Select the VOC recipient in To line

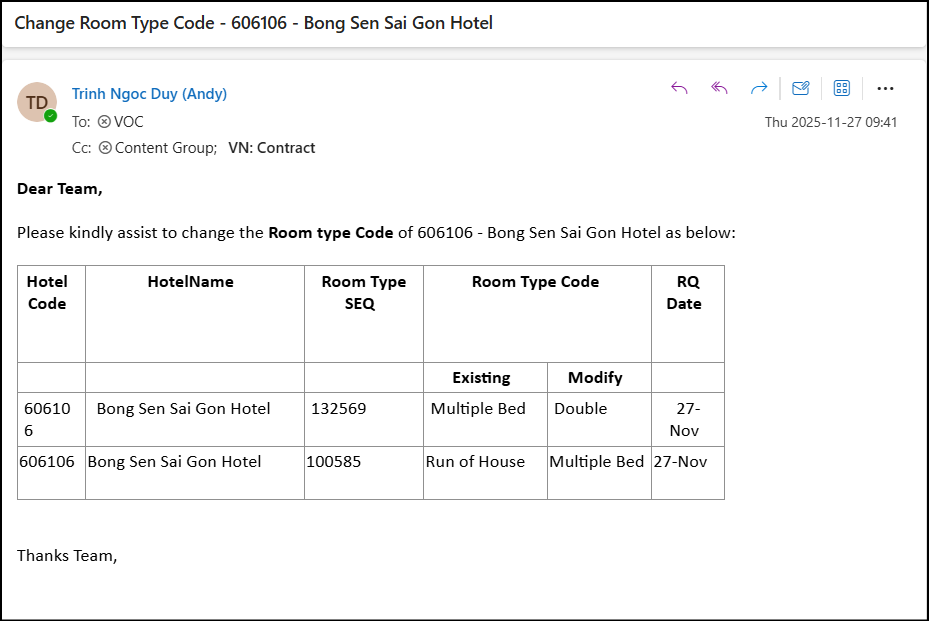tap(129, 122)
